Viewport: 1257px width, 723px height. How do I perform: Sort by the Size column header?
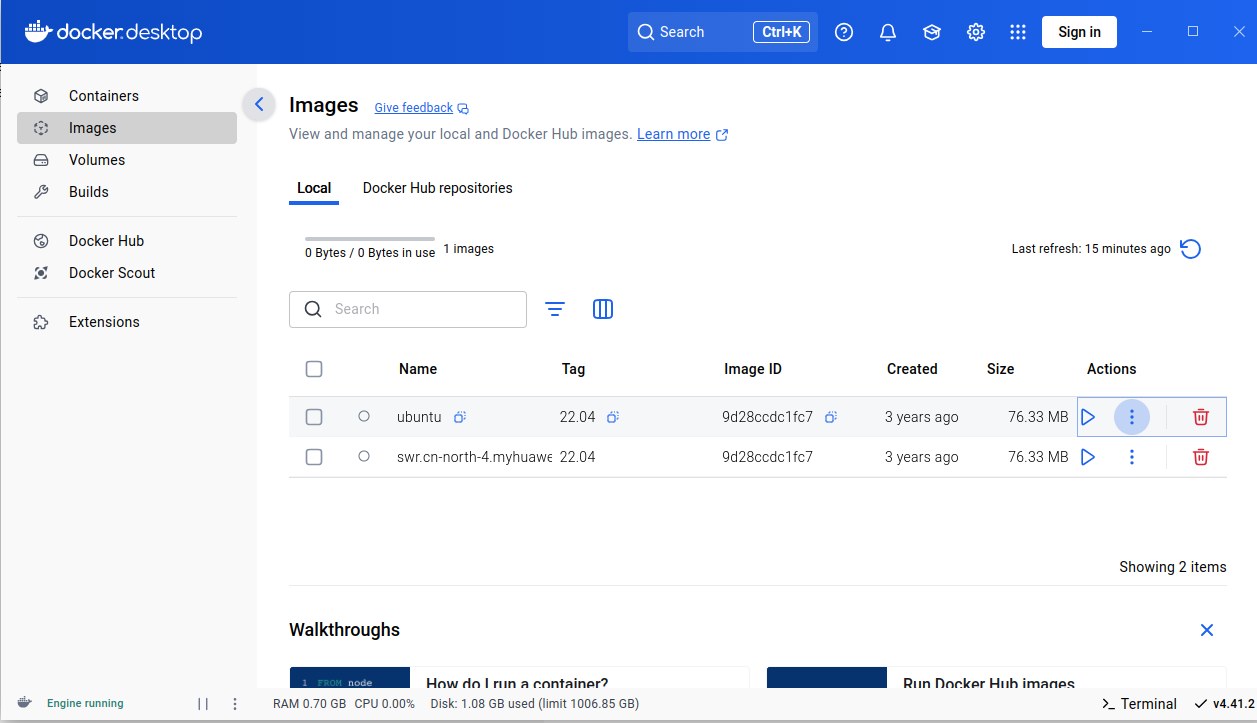1000,369
